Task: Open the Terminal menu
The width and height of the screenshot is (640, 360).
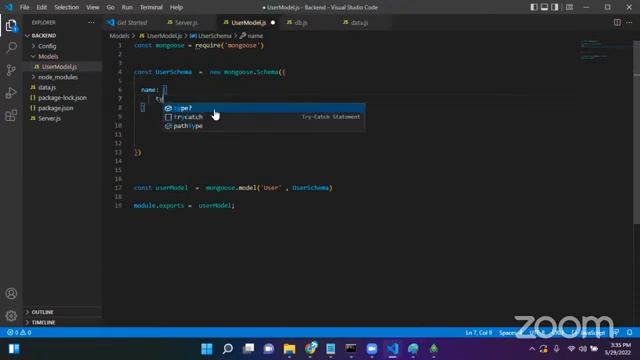Action: click(151, 7)
